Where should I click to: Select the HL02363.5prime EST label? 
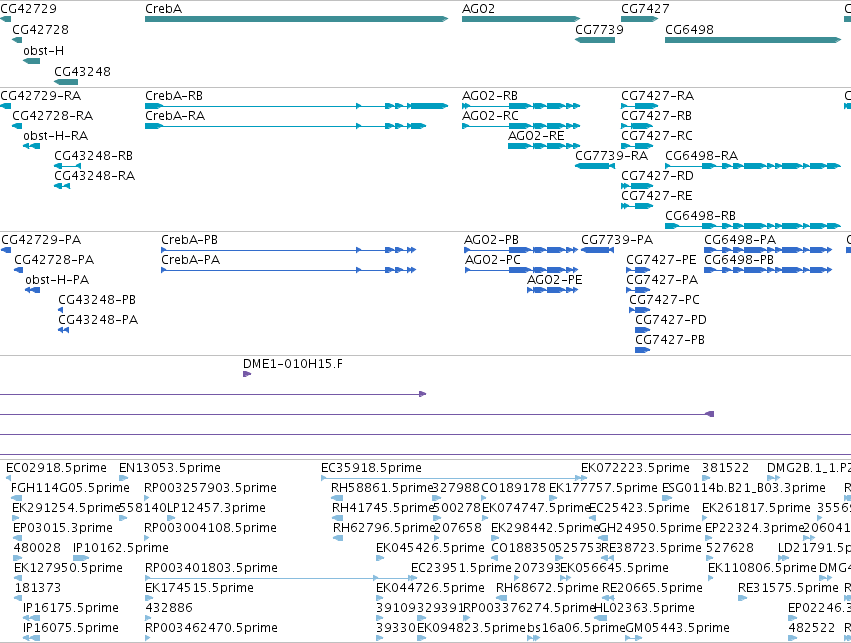[645, 608]
